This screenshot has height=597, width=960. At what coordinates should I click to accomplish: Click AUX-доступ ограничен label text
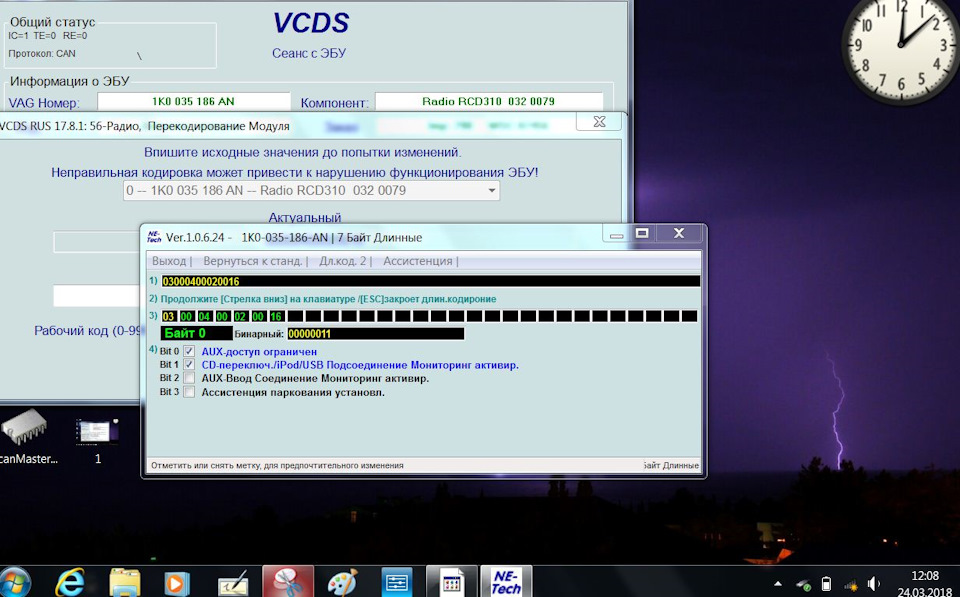pos(259,351)
